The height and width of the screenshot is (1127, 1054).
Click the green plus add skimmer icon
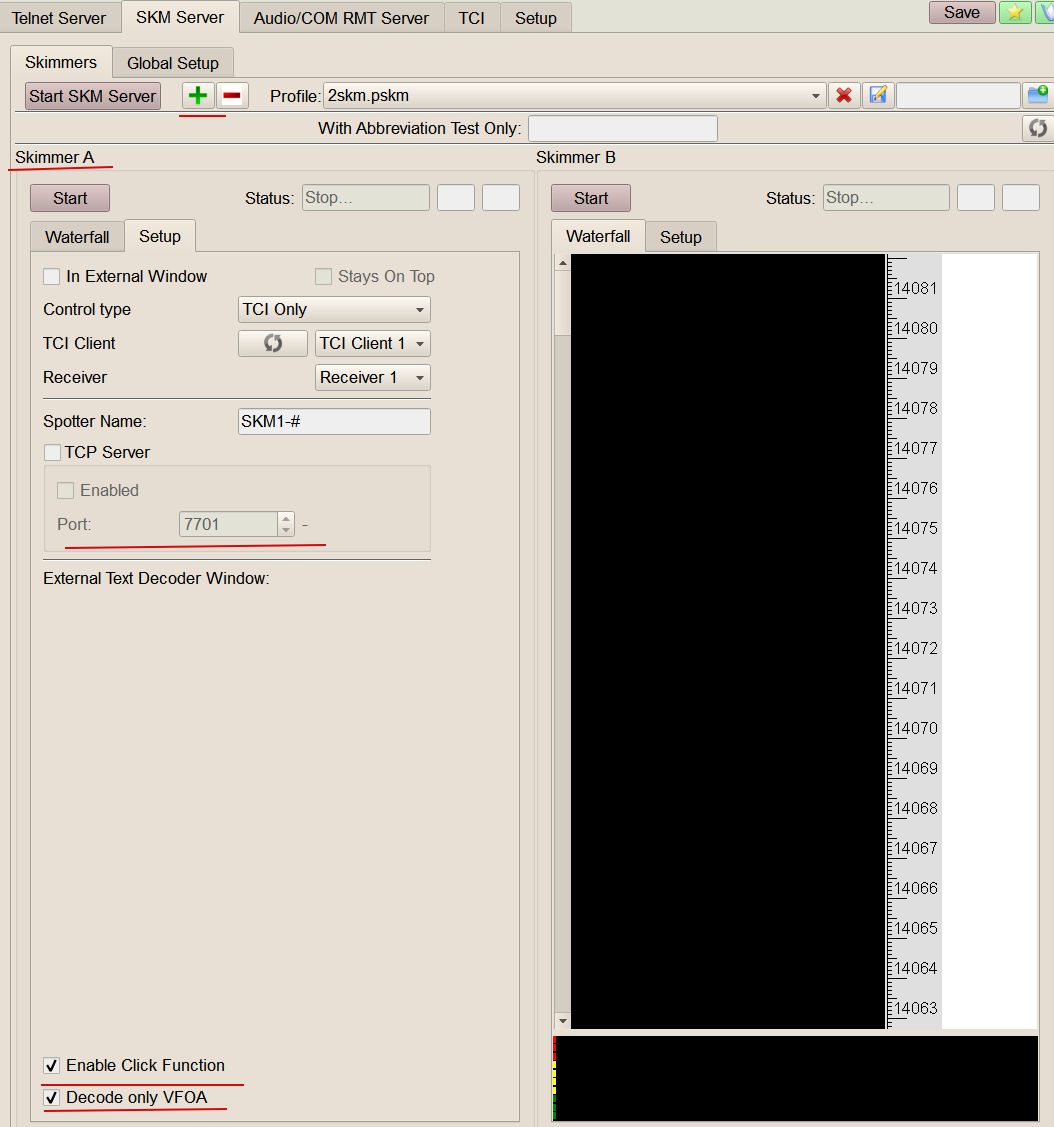[x=198, y=96]
